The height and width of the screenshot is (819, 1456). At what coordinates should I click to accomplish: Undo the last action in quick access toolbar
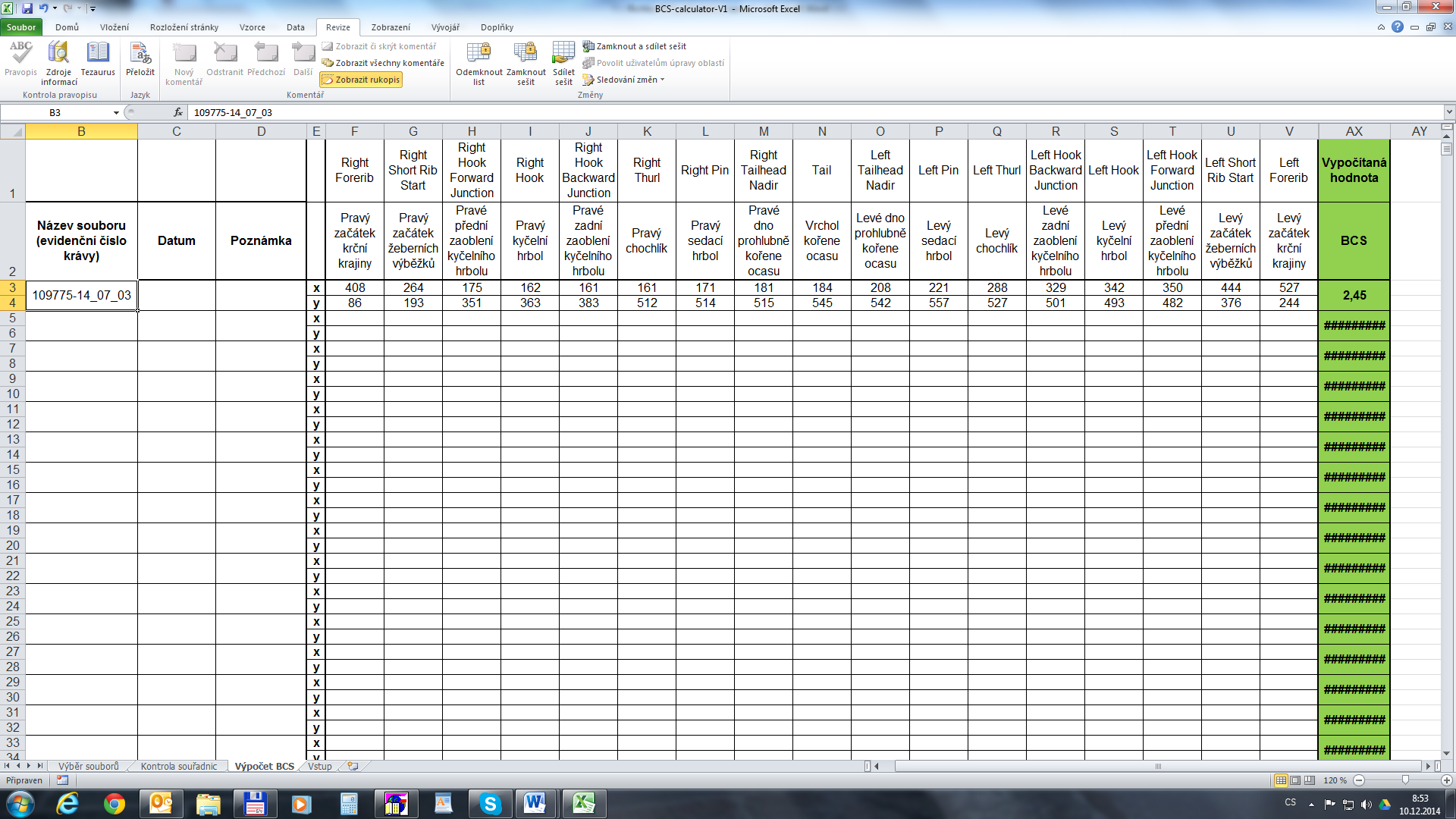pos(43,8)
